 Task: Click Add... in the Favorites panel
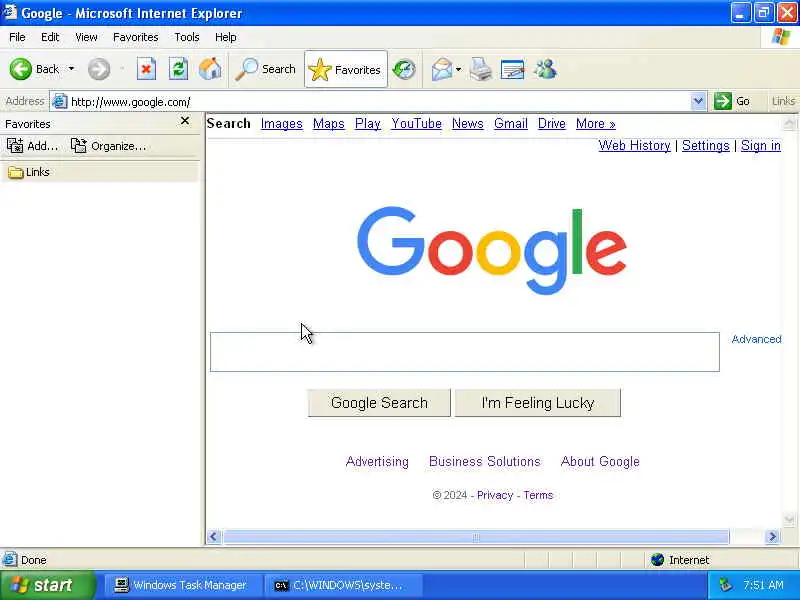point(32,146)
